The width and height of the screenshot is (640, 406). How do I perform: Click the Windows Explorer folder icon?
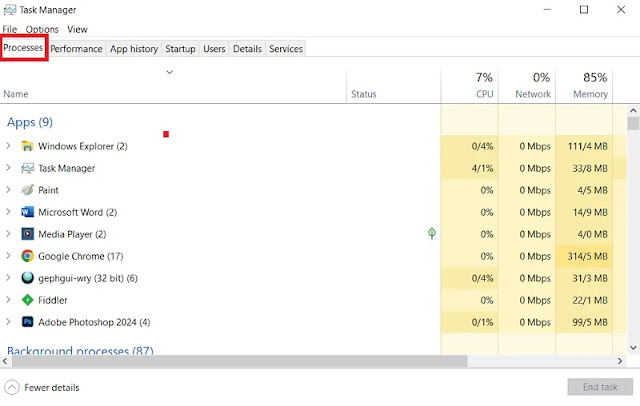point(27,146)
